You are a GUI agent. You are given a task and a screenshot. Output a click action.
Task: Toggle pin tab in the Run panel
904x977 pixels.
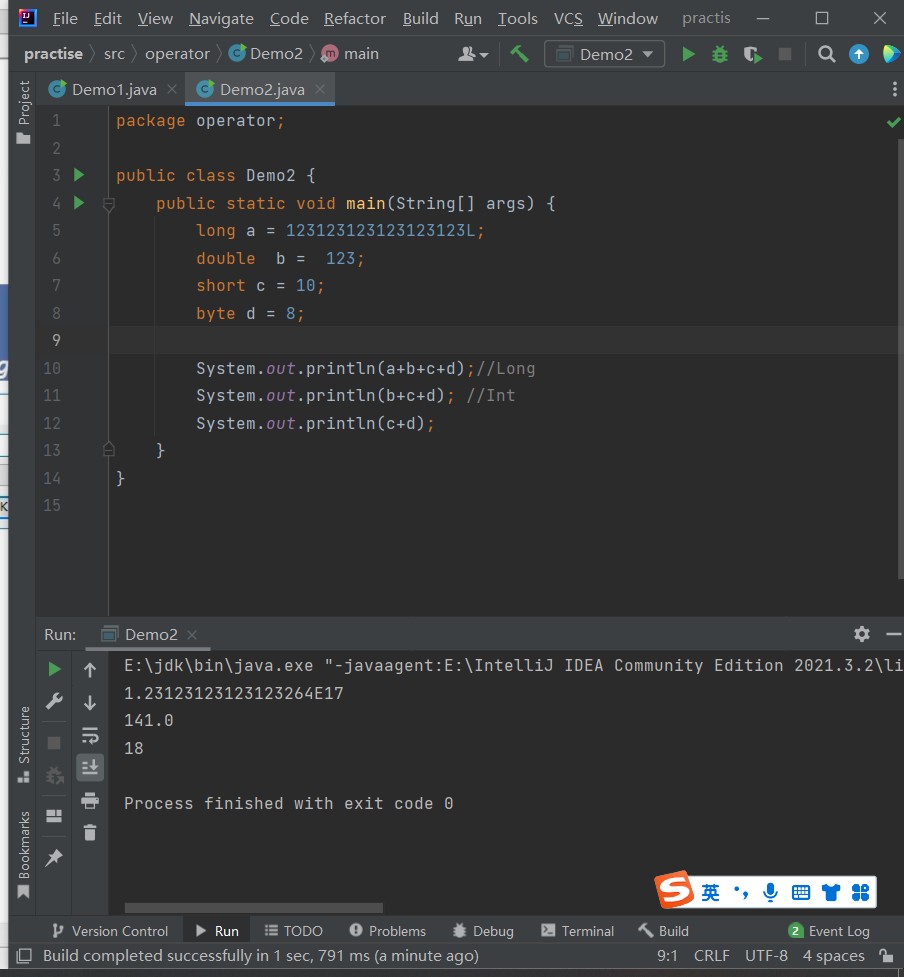(x=55, y=858)
